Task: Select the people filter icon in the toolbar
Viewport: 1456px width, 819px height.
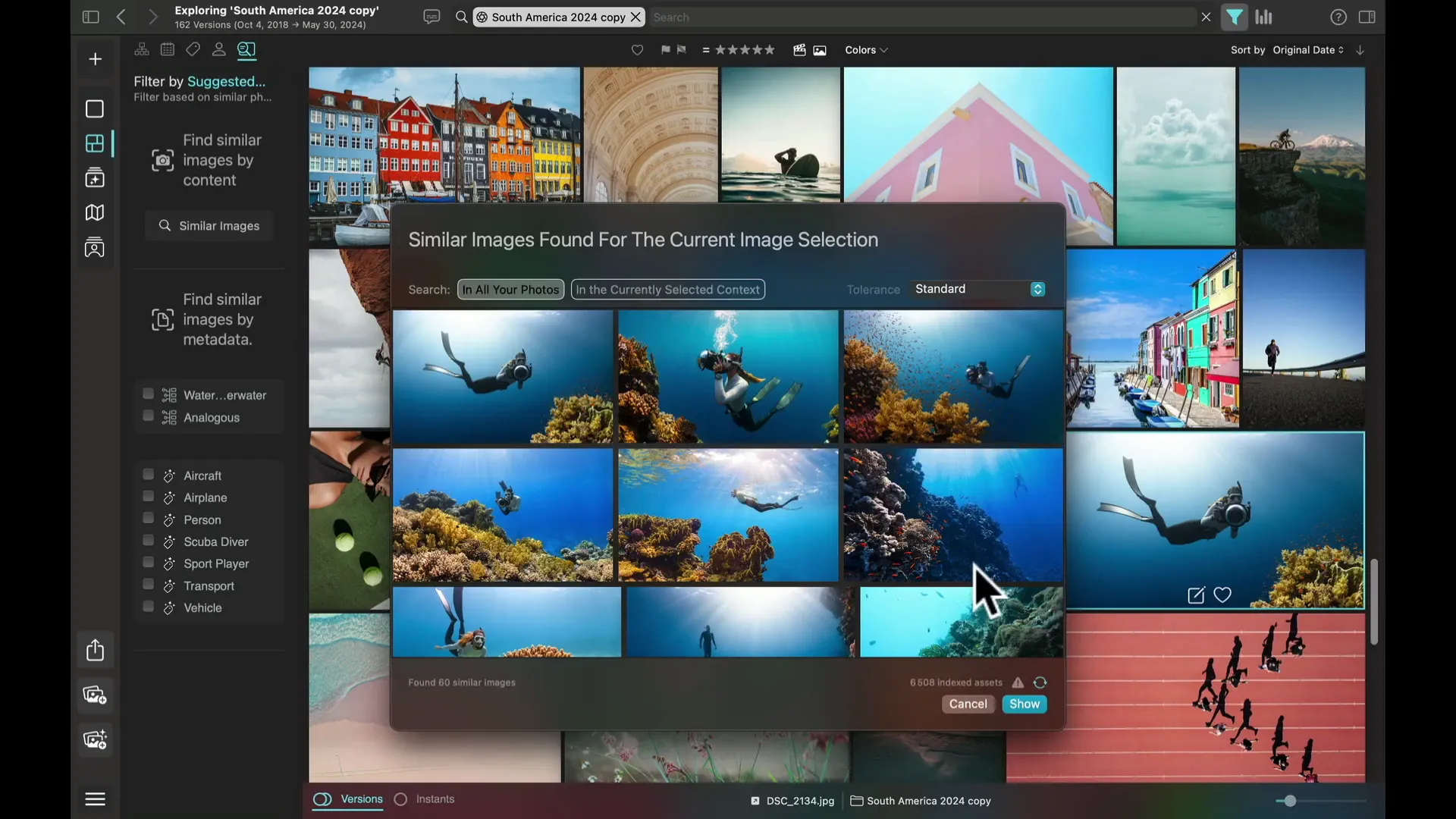Action: (x=219, y=49)
